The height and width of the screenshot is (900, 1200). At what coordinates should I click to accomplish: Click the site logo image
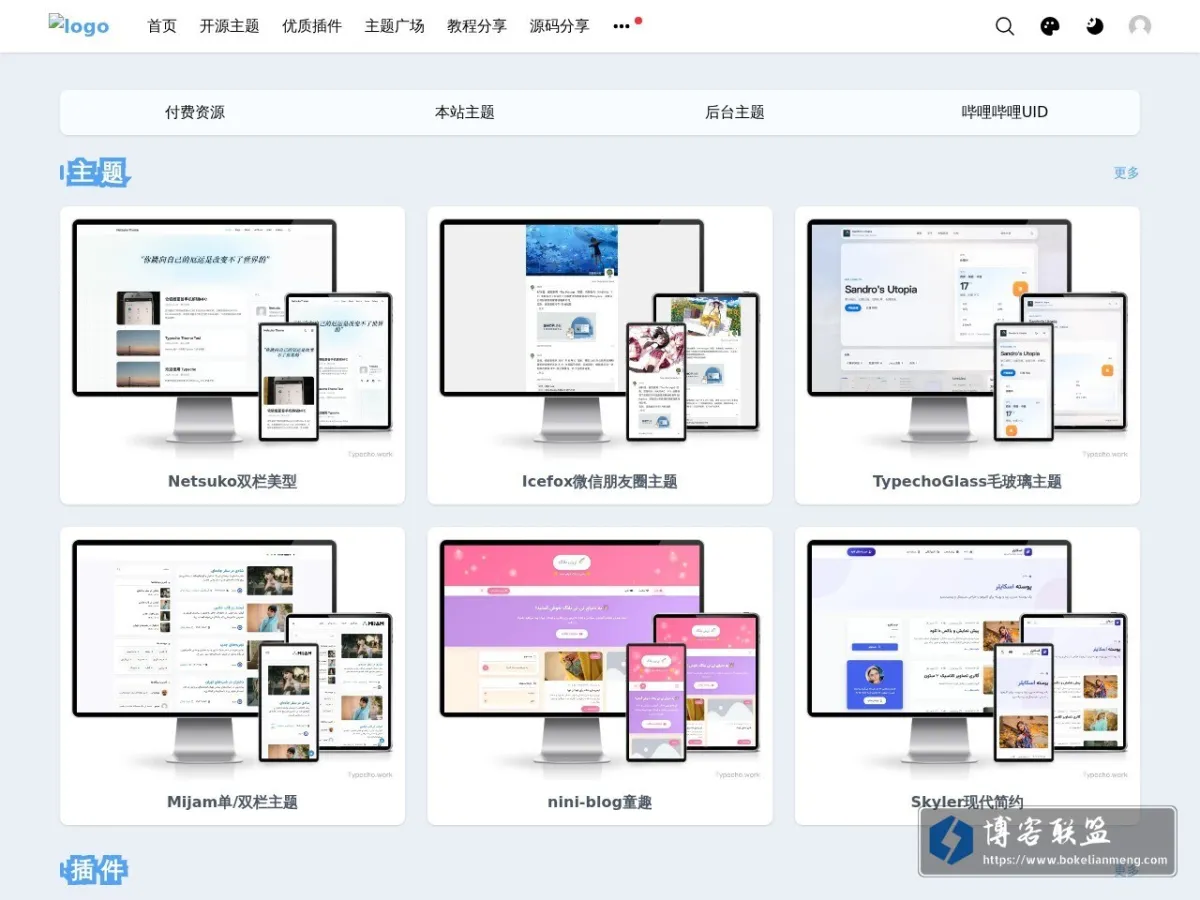pos(79,26)
